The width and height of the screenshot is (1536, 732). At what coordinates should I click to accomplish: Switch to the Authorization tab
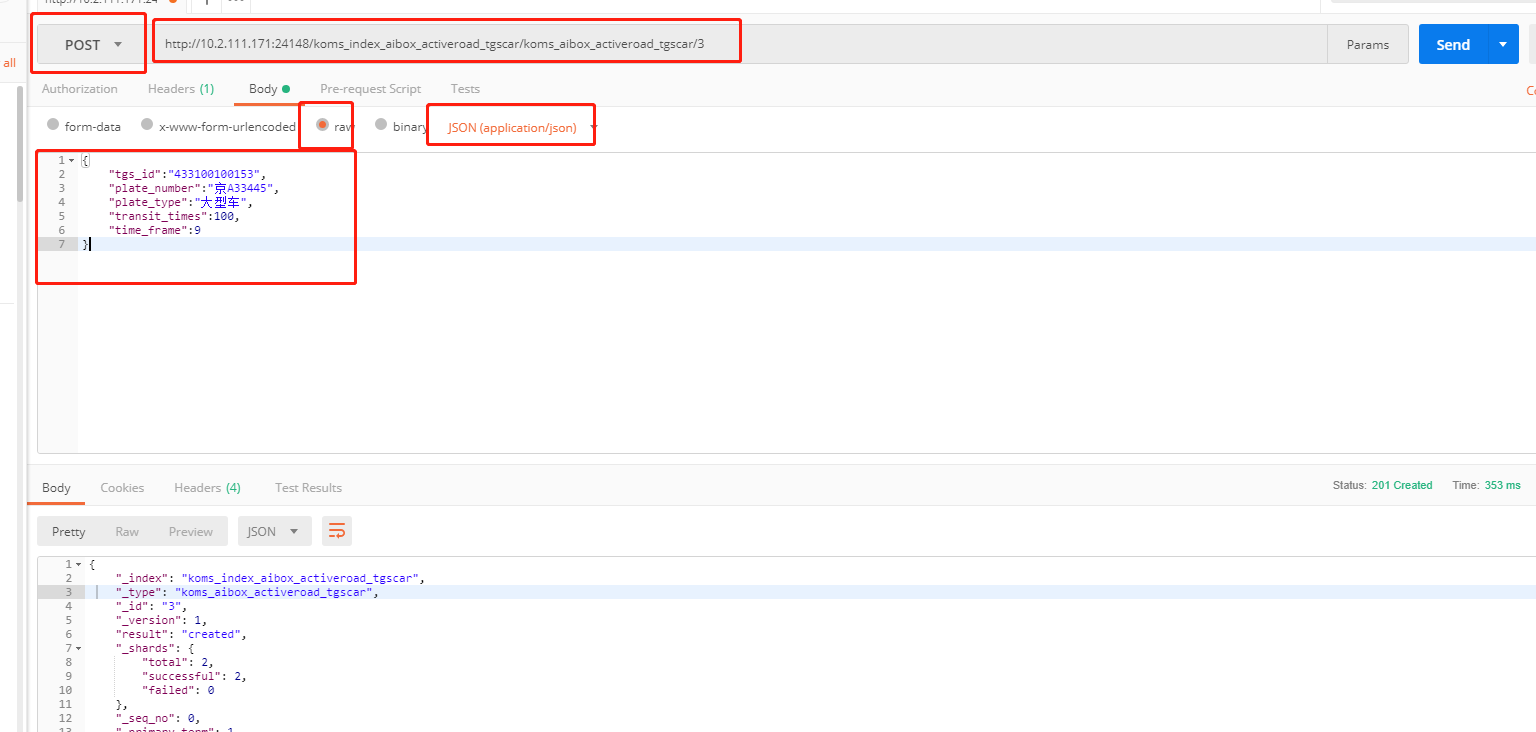[x=80, y=89]
